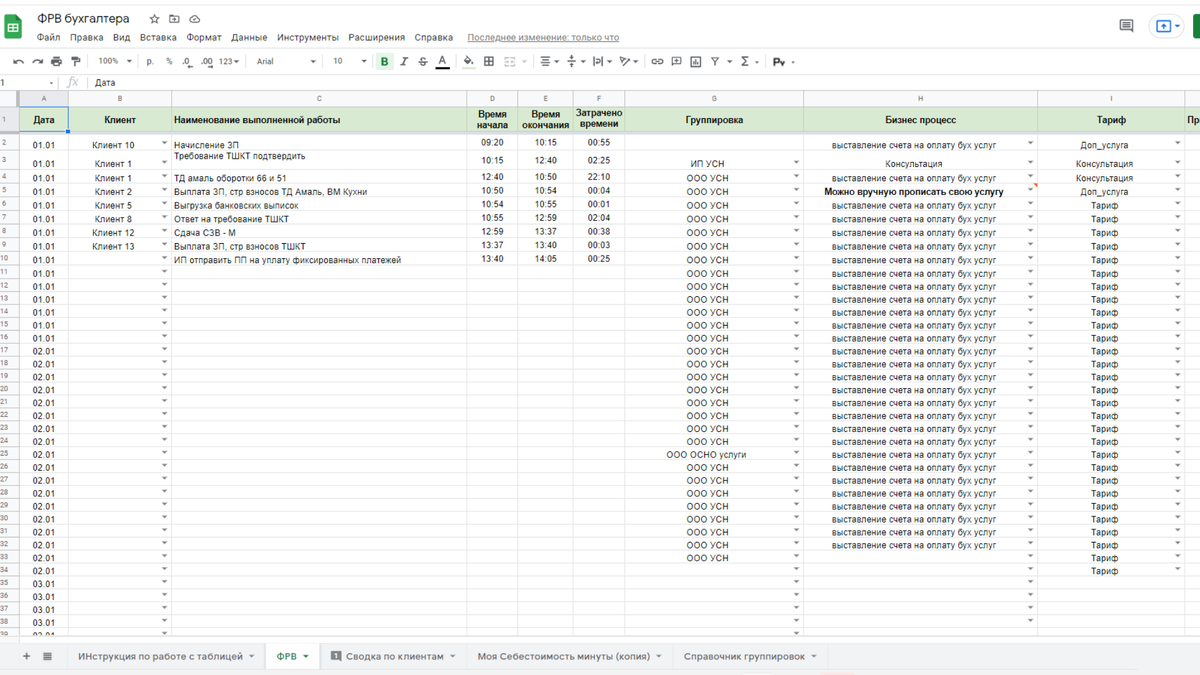Image resolution: width=1200 pixels, height=675 pixels.
Task: Open the Файл menu
Action: click(49, 38)
